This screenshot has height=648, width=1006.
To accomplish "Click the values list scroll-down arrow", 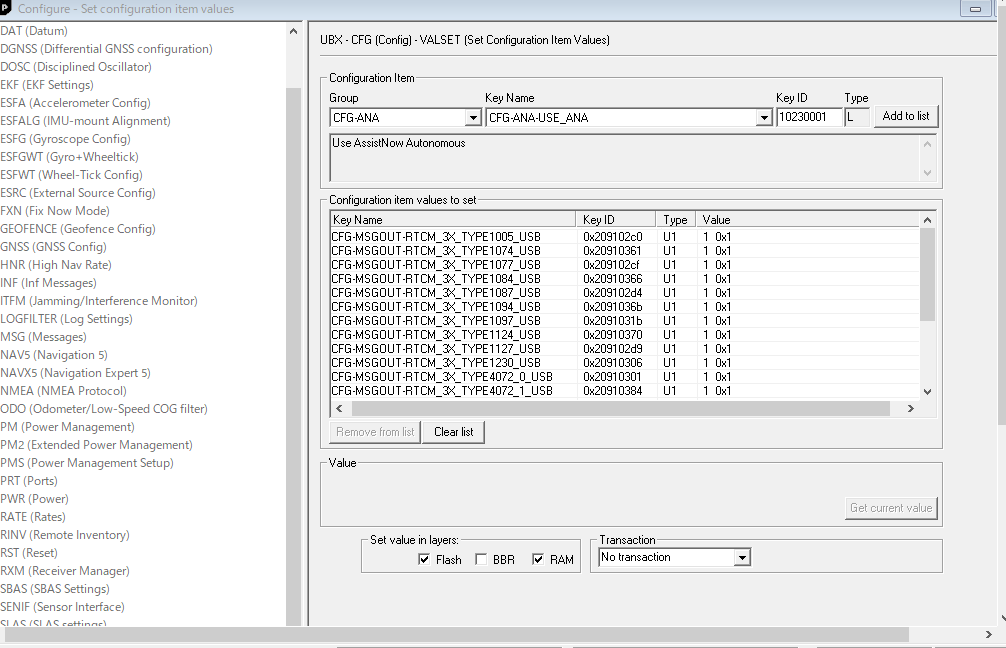I will click(x=927, y=391).
